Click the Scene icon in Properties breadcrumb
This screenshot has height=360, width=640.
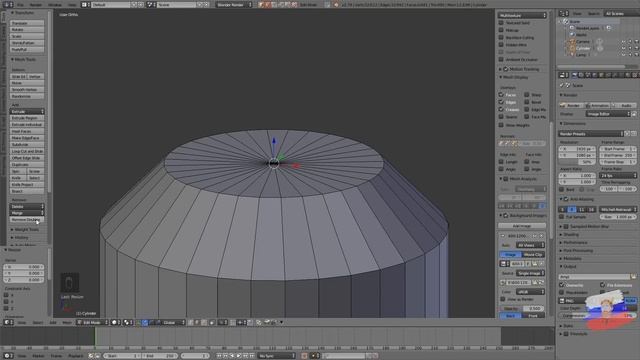click(567, 85)
